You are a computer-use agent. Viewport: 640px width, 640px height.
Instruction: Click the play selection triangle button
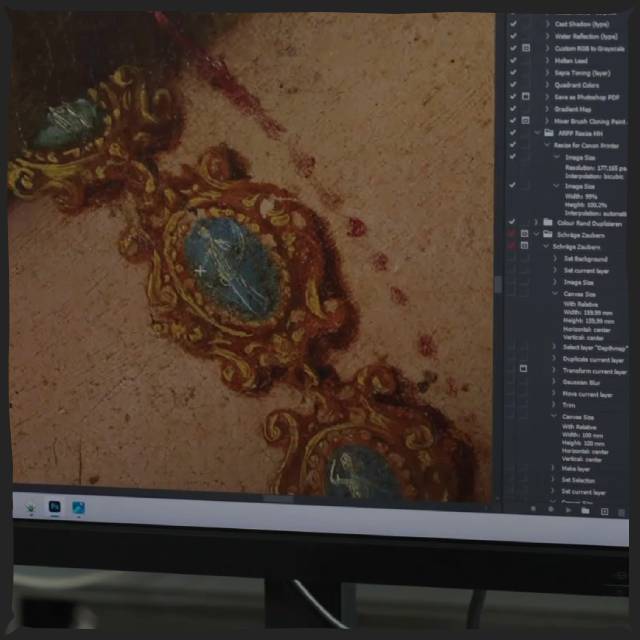click(x=568, y=510)
